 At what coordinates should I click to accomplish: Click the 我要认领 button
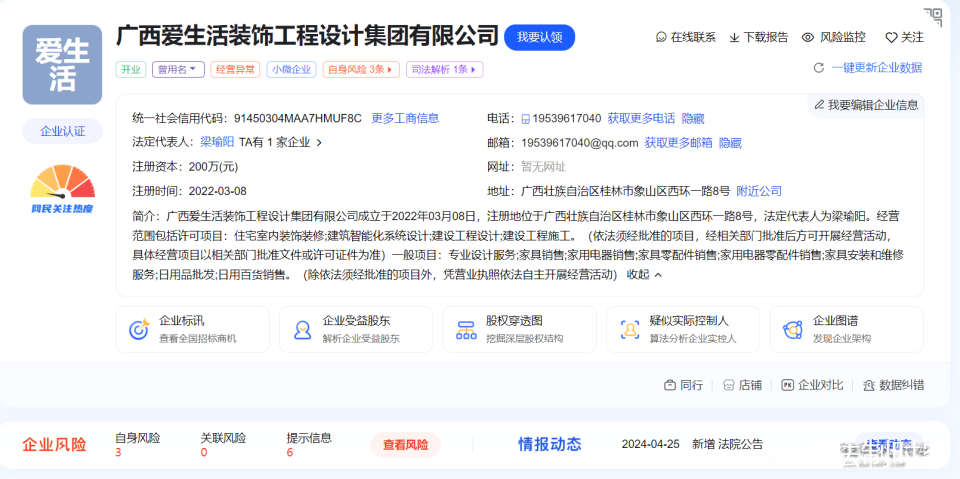pyautogui.click(x=539, y=37)
